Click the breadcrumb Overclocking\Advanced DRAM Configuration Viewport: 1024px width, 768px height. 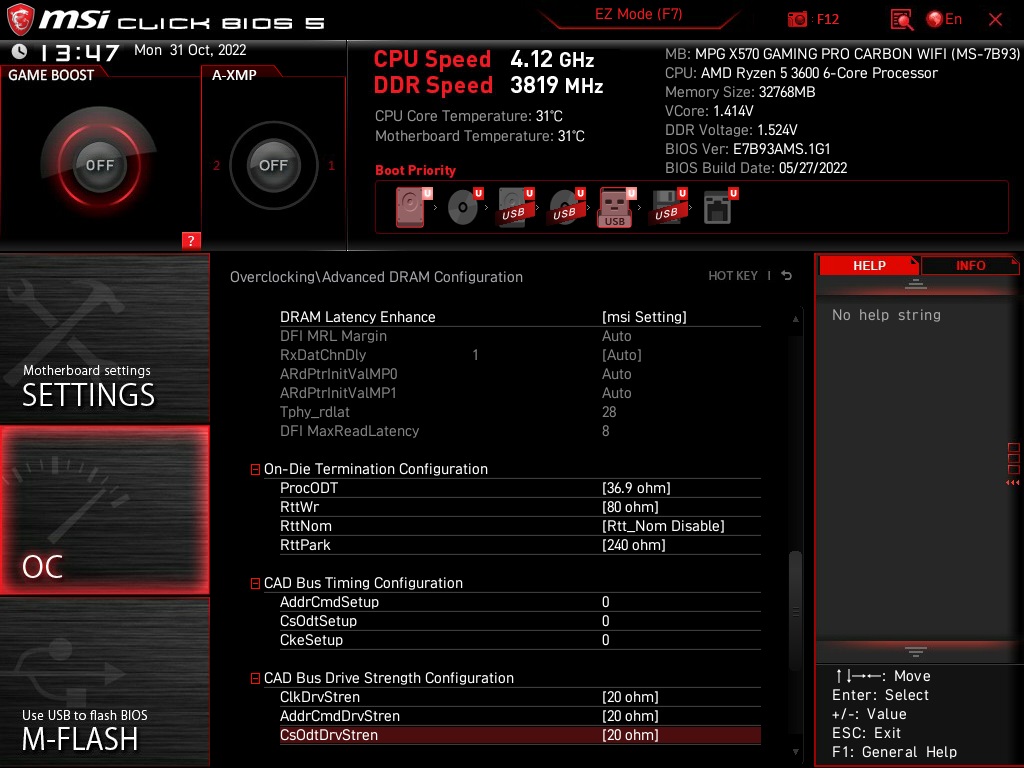click(376, 277)
